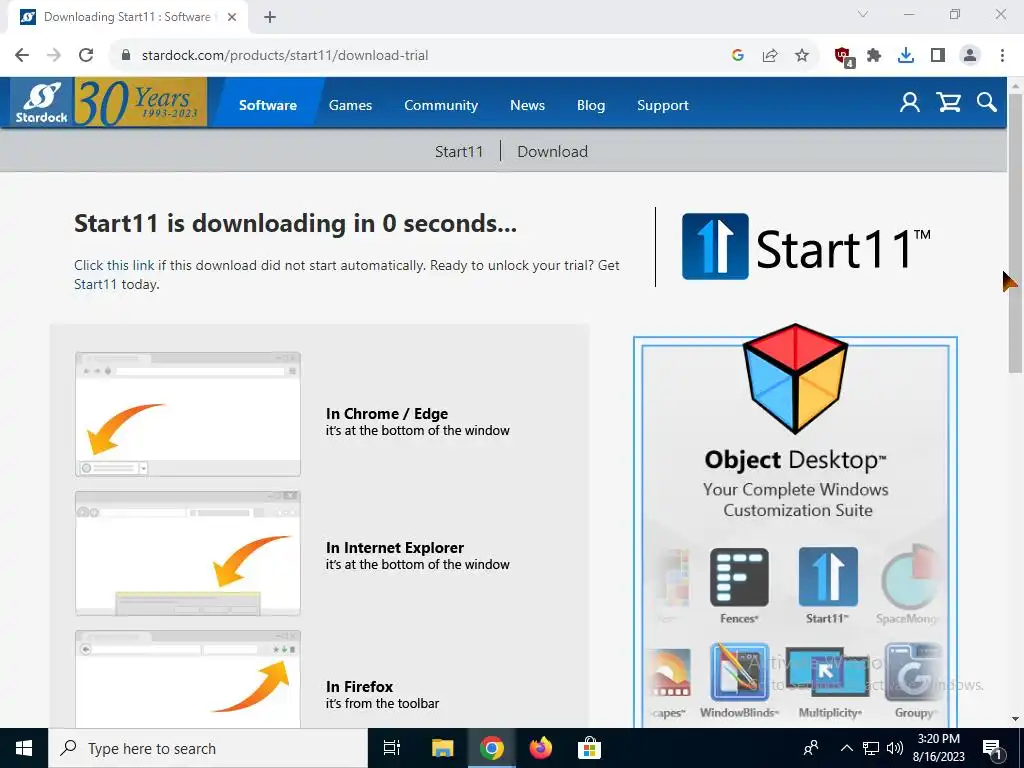Open the Chrome three-dot menu
Screen dimensions: 1024x768
click(1002, 56)
